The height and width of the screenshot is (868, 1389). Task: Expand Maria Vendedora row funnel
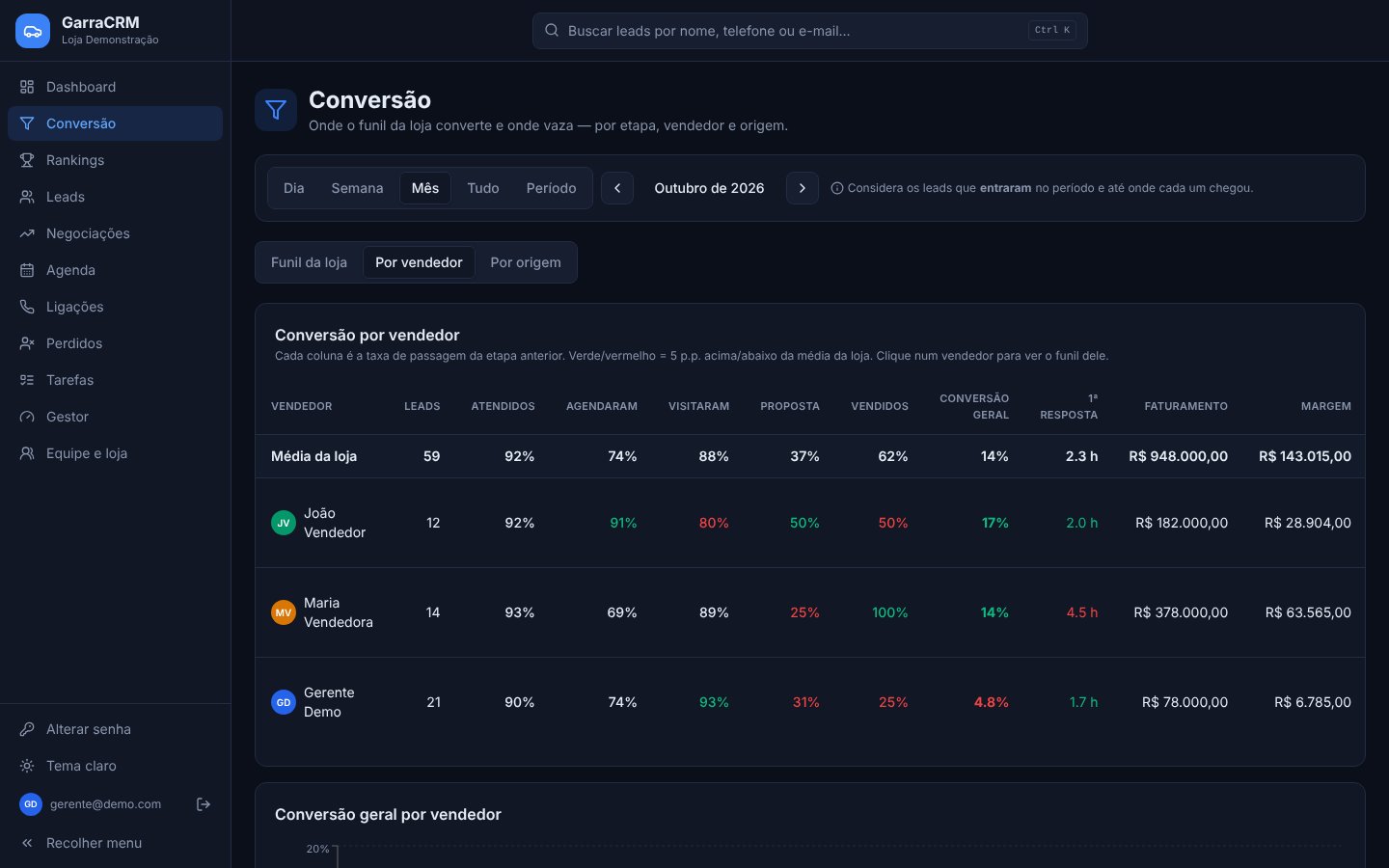[x=810, y=612]
